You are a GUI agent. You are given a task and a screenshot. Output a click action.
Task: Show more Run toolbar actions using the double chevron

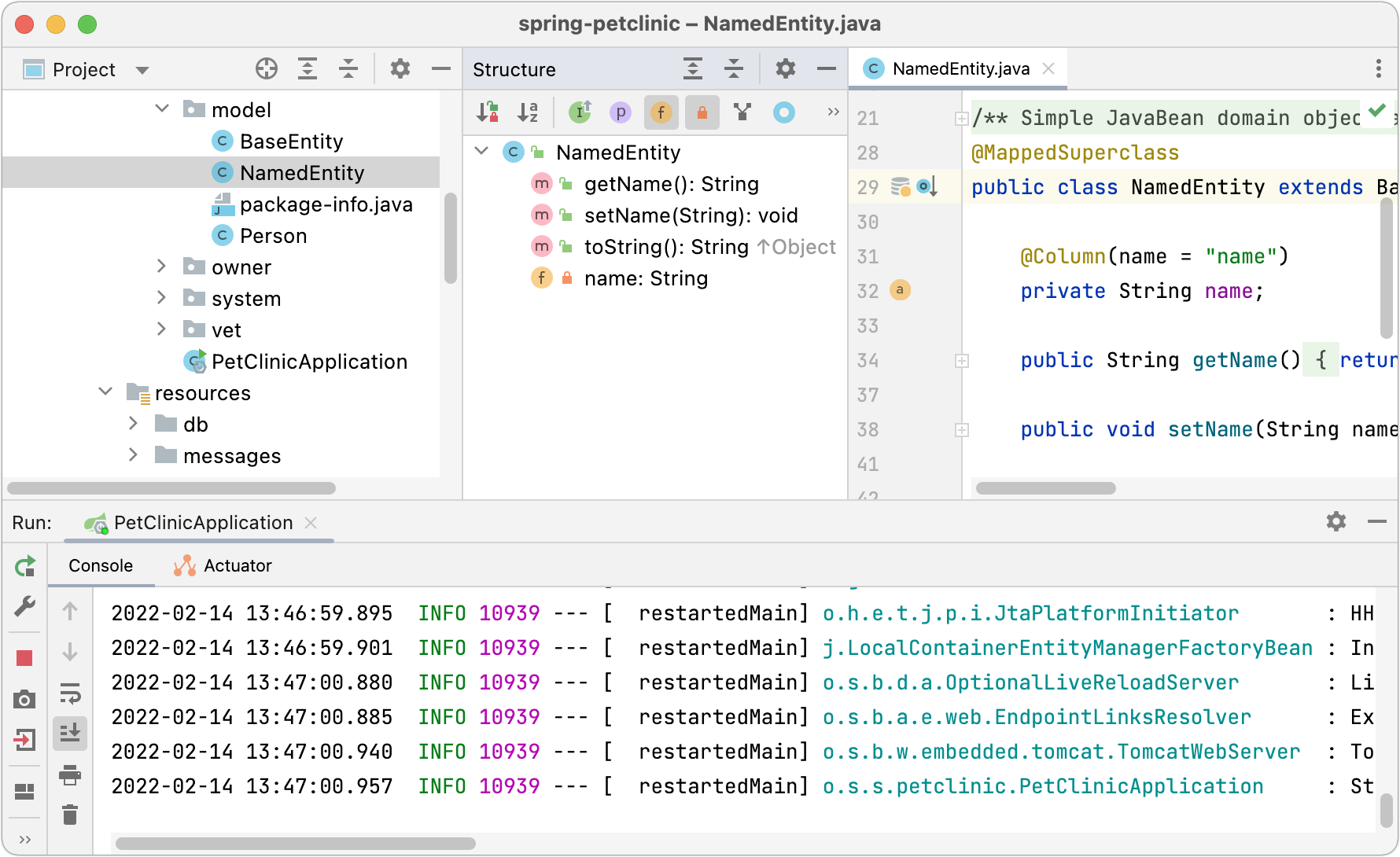pos(25,840)
